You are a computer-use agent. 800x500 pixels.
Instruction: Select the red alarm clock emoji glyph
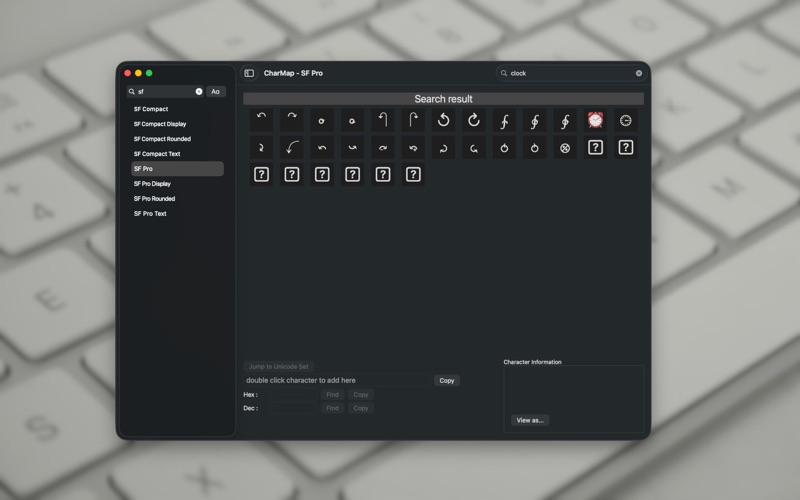595,120
